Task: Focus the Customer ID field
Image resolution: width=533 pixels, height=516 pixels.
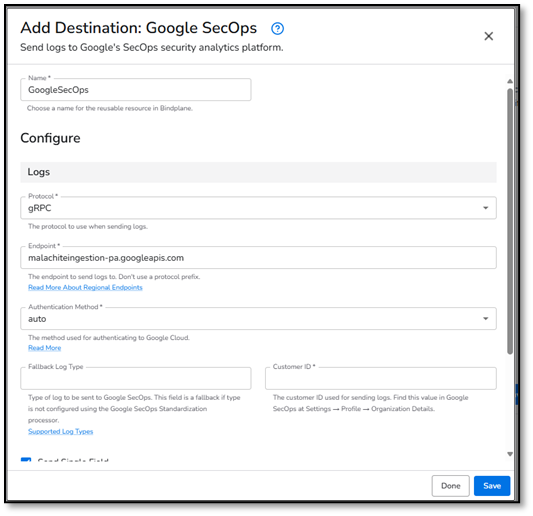Action: pyautogui.click(x=381, y=378)
